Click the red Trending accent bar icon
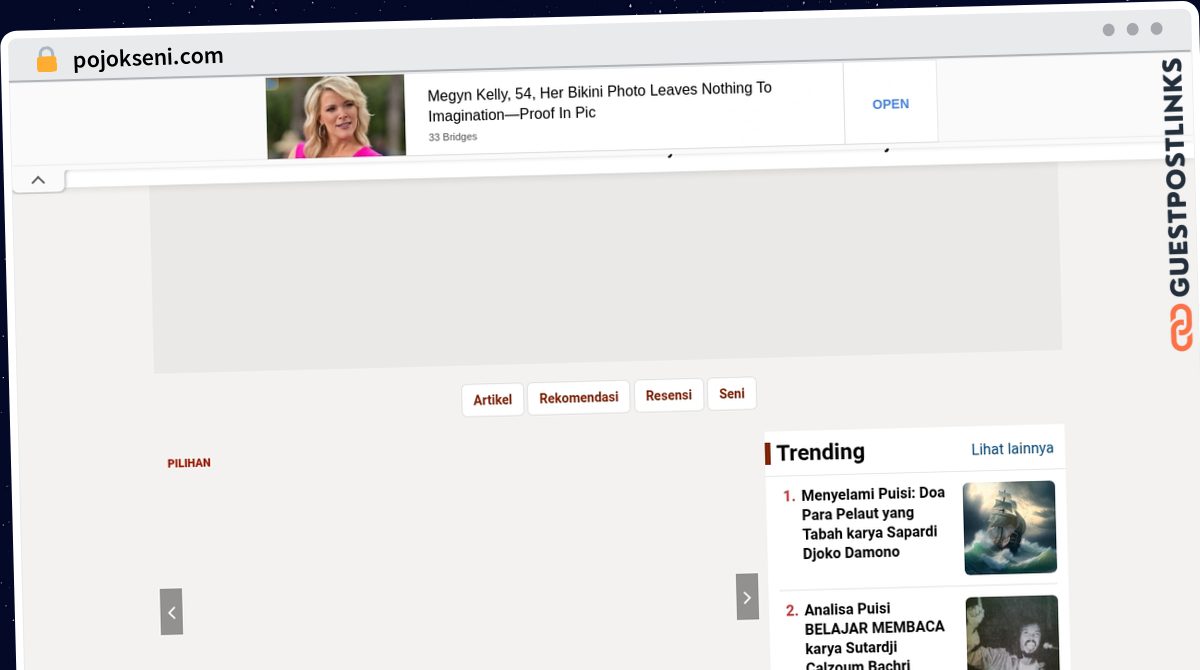 click(768, 453)
